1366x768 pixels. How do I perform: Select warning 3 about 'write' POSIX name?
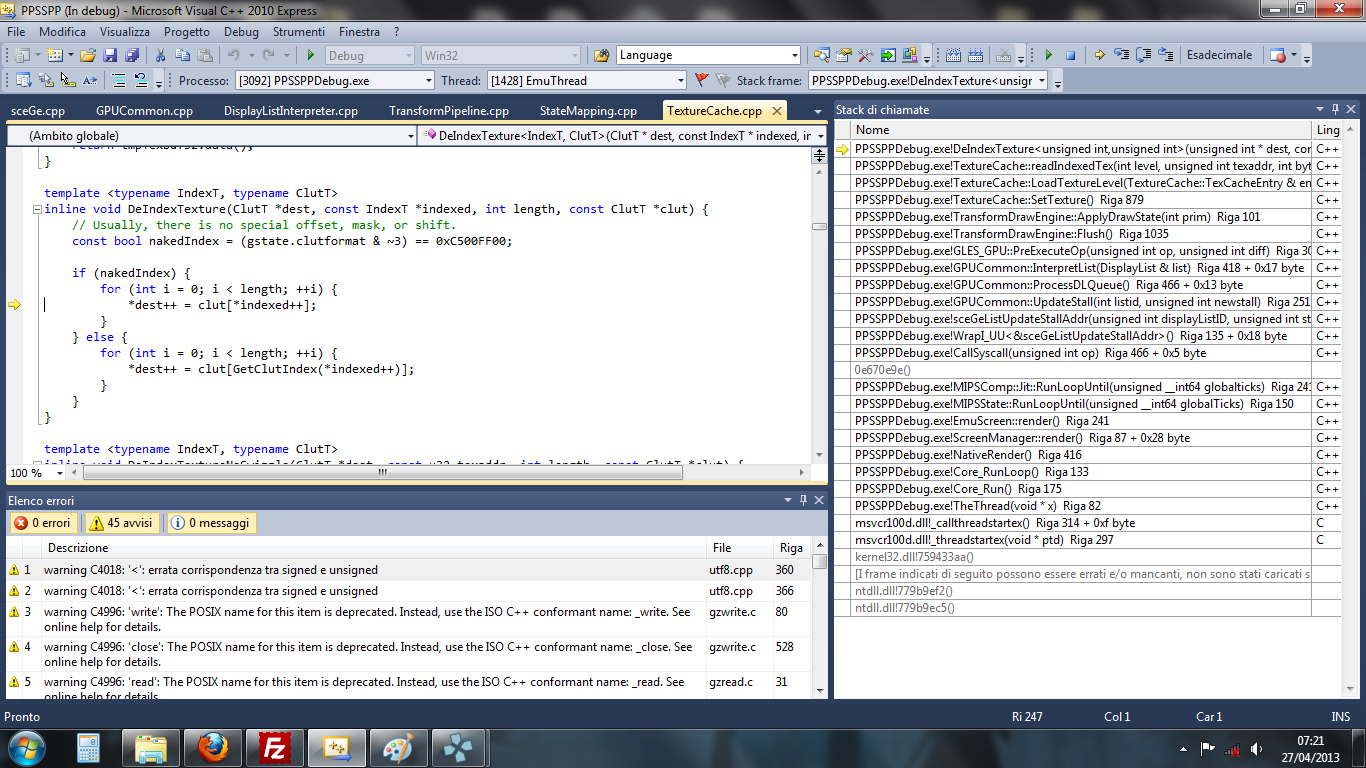pyautogui.click(x=410, y=619)
